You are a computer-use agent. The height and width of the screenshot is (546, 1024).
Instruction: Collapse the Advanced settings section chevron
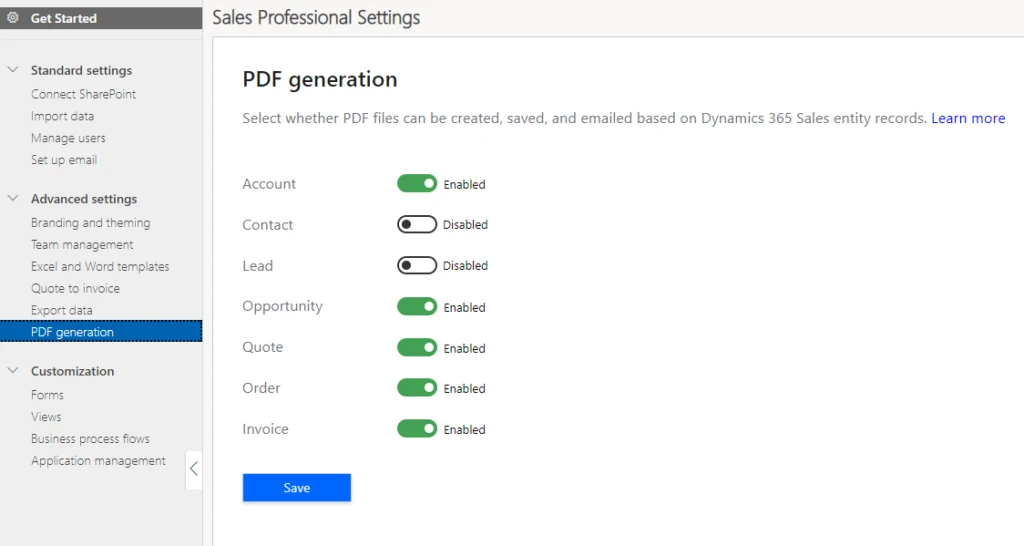(12, 198)
